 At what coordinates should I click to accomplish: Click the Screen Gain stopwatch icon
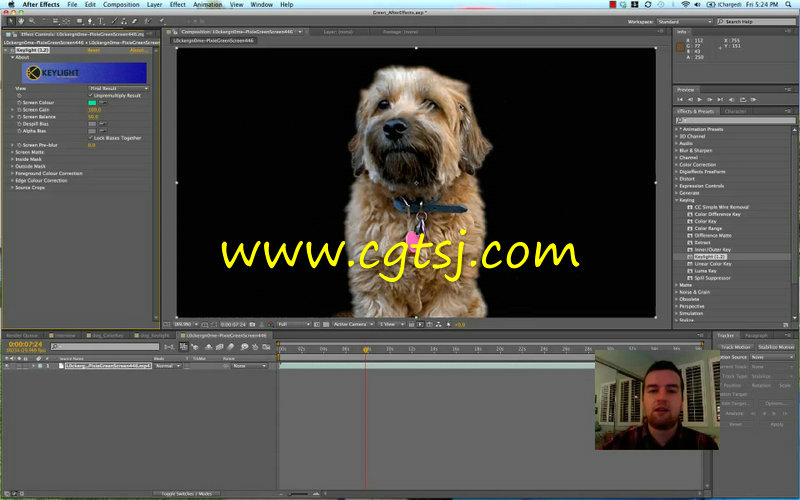coord(19,110)
